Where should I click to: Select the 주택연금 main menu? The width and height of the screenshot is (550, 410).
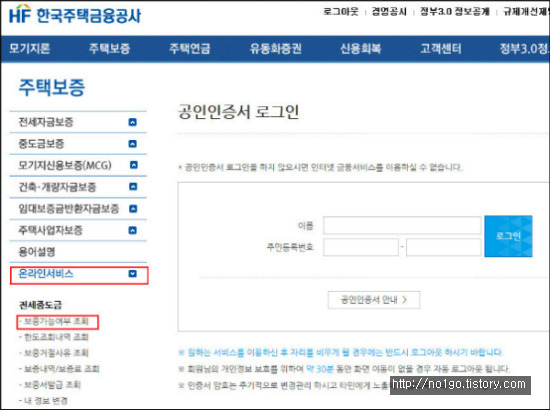pyautogui.click(x=190, y=48)
